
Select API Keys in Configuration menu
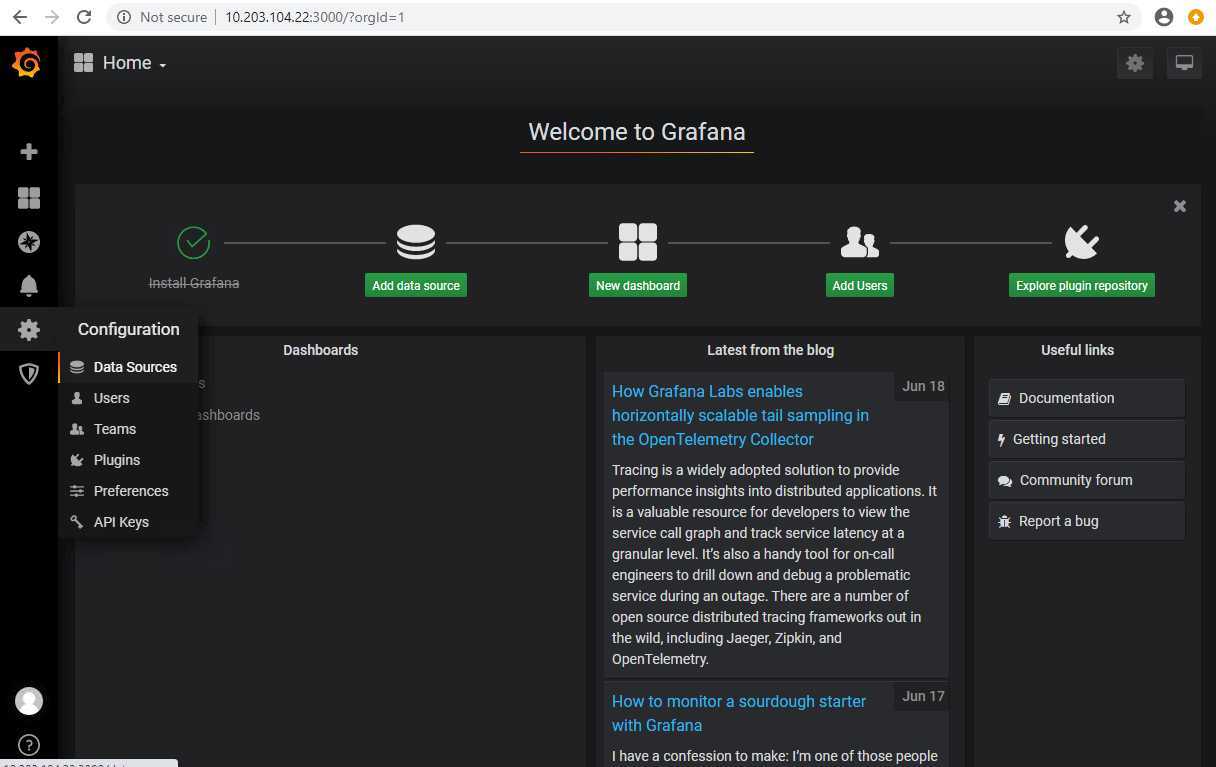click(128, 522)
